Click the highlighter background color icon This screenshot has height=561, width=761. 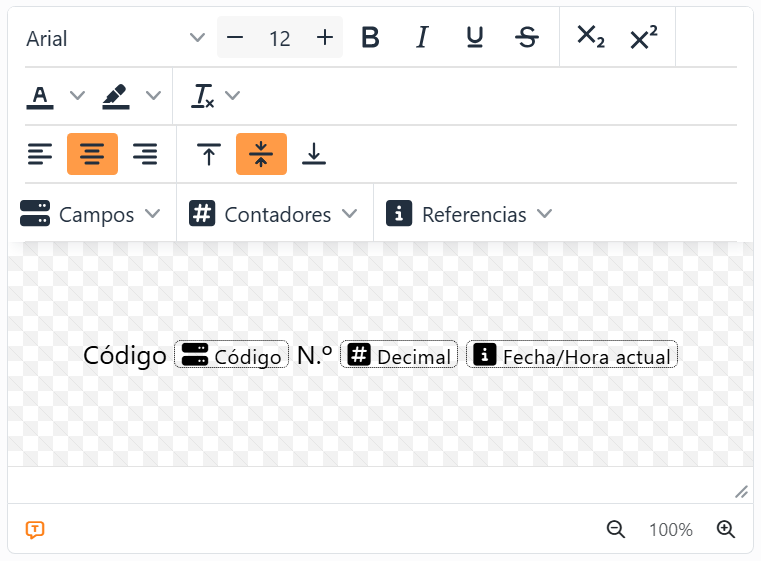click(x=116, y=96)
